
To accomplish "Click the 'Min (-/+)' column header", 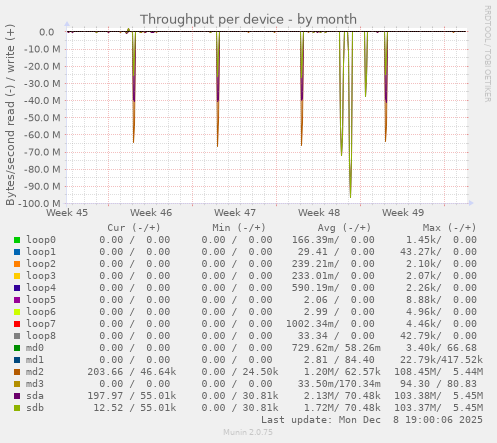I will pyautogui.click(x=239, y=228).
